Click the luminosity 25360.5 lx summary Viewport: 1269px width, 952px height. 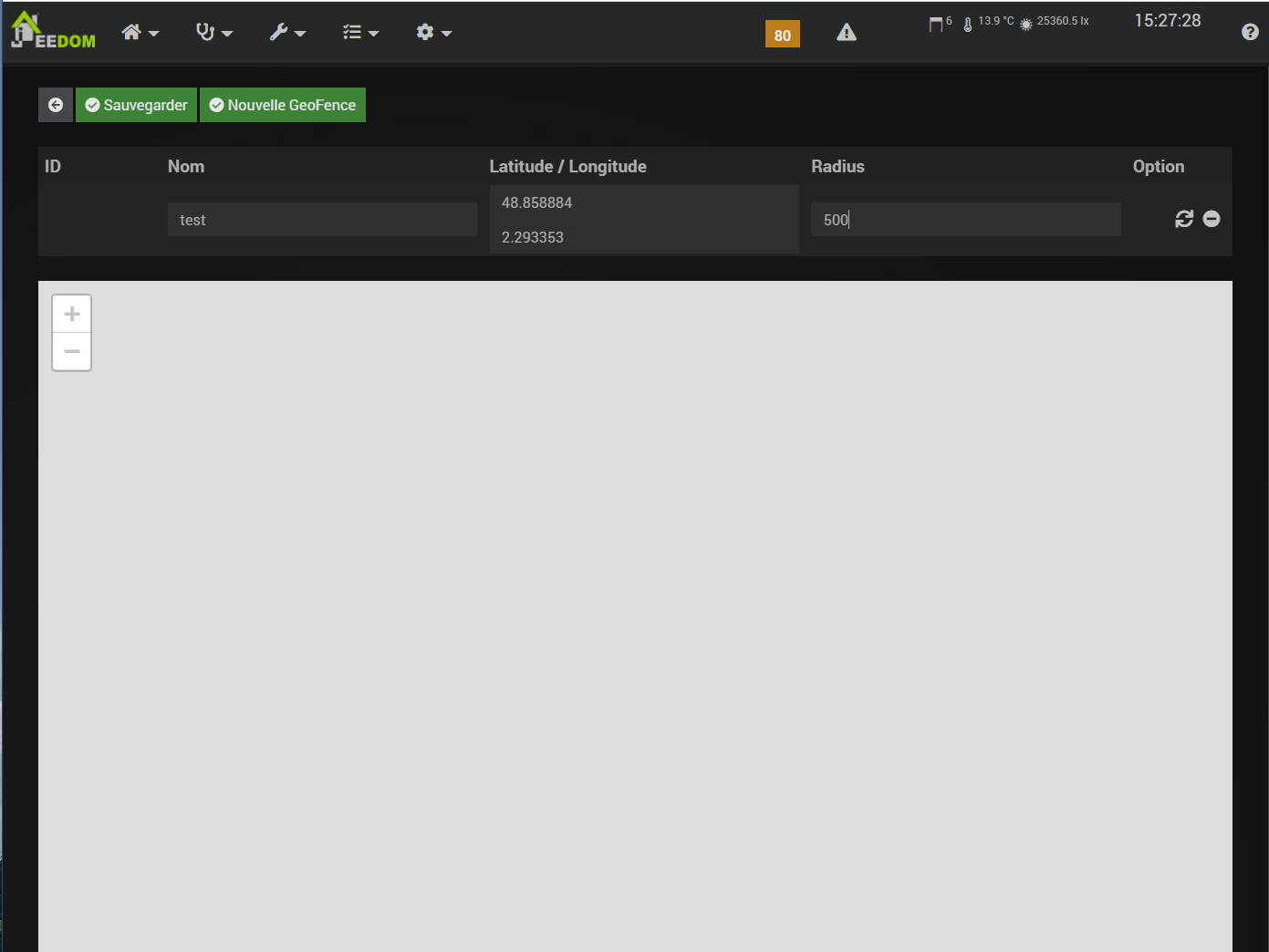[1054, 22]
